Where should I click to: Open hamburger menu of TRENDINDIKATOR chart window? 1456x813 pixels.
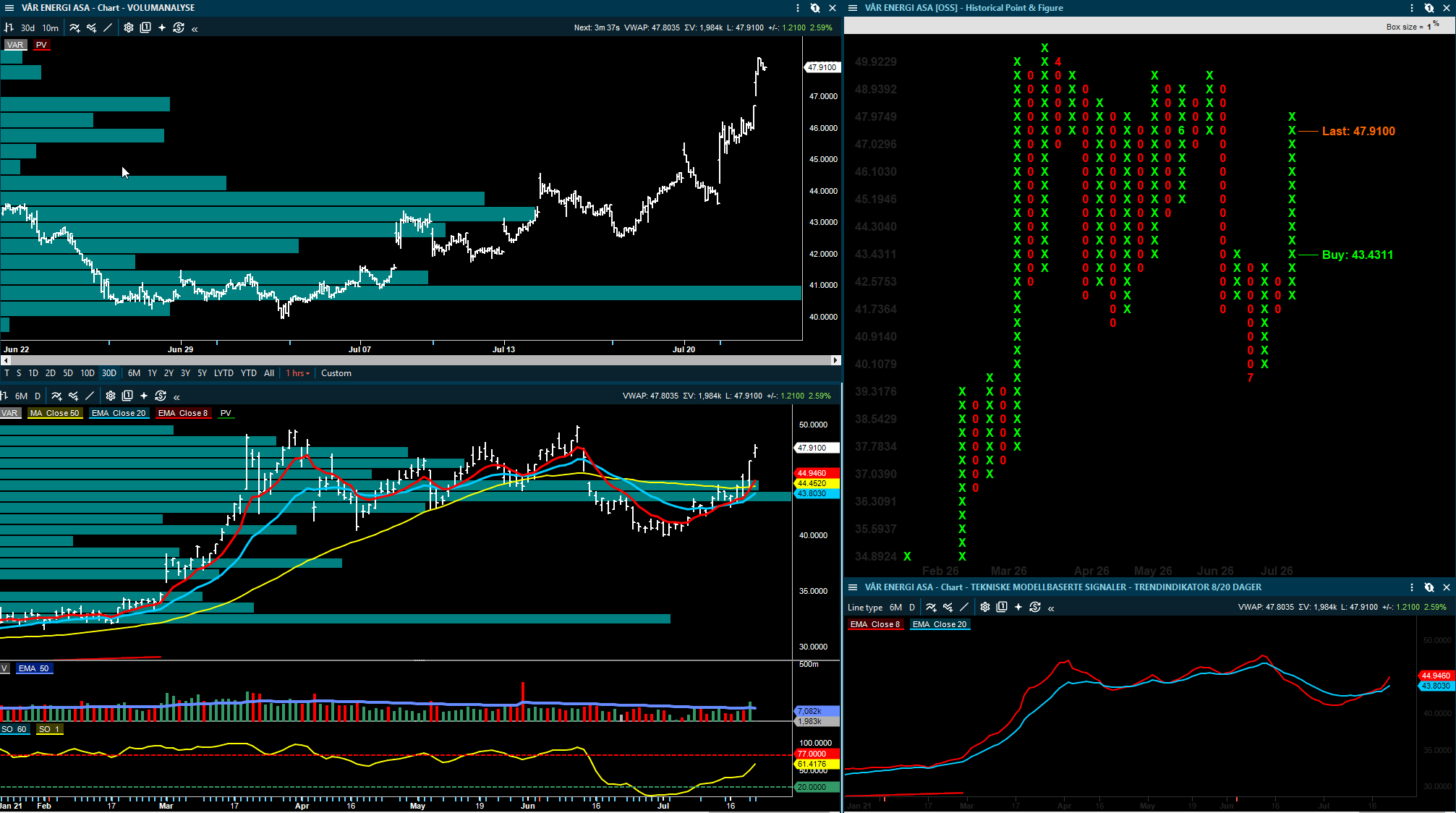coord(853,587)
